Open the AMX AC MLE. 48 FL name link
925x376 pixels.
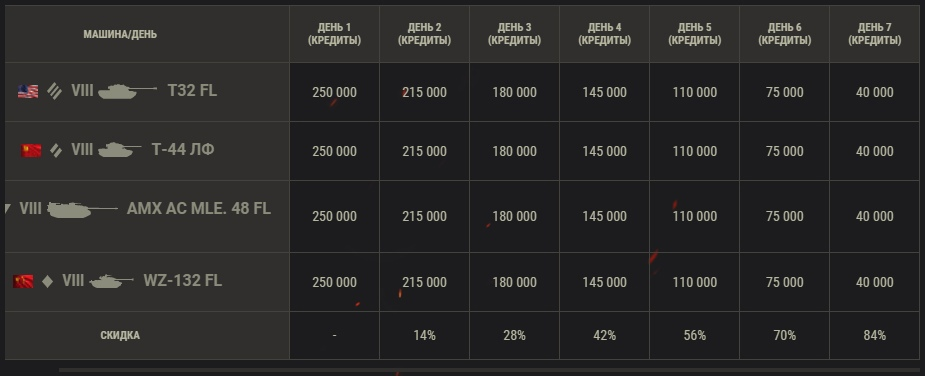tap(199, 208)
